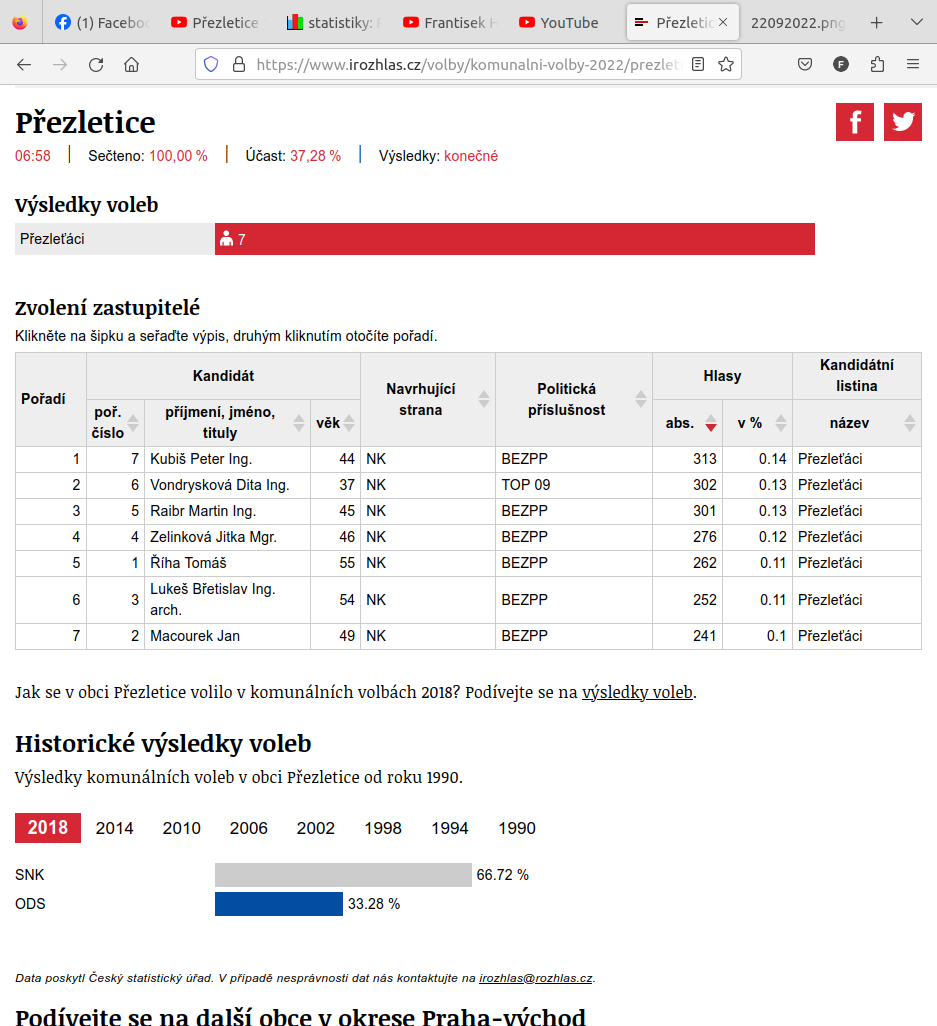Image resolution: width=937 pixels, height=1026 pixels.
Task: Select the 1994 results year
Action: tap(450, 828)
